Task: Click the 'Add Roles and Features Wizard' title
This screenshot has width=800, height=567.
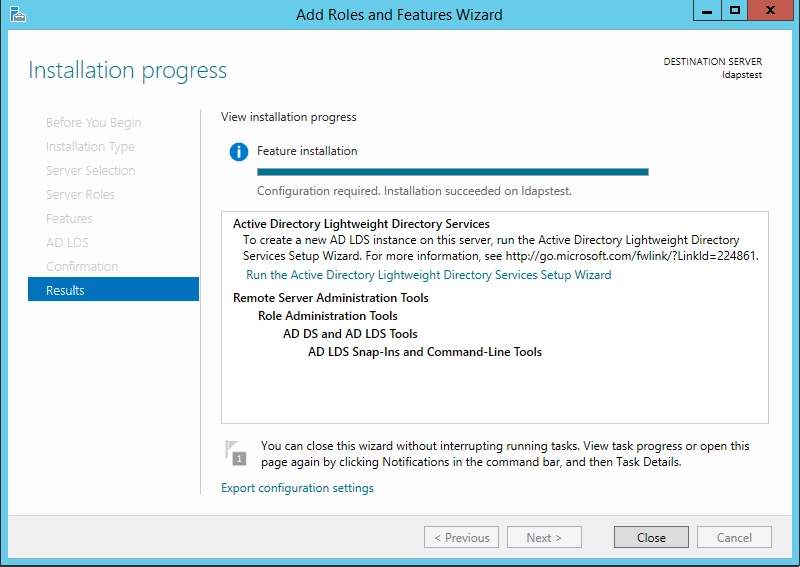Action: (x=399, y=14)
